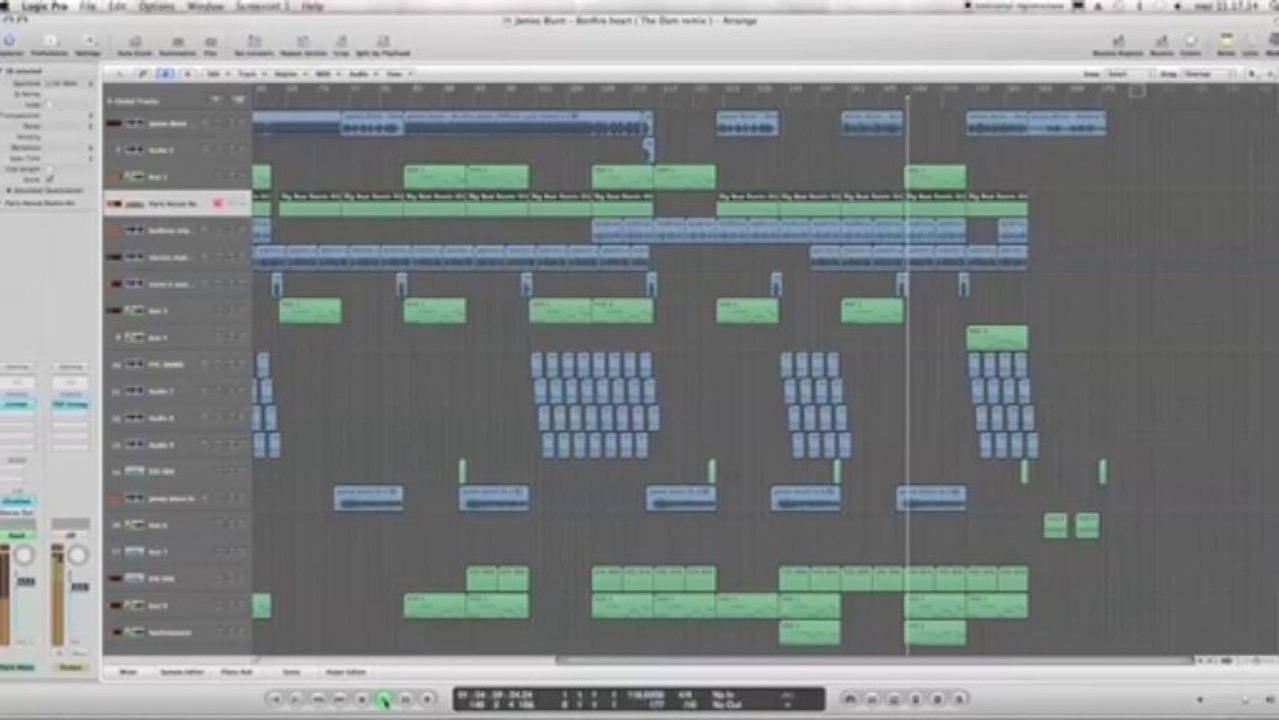The width and height of the screenshot is (1279, 720).
Task: Open the Lists panel icon
Action: pyautogui.click(x=1250, y=44)
